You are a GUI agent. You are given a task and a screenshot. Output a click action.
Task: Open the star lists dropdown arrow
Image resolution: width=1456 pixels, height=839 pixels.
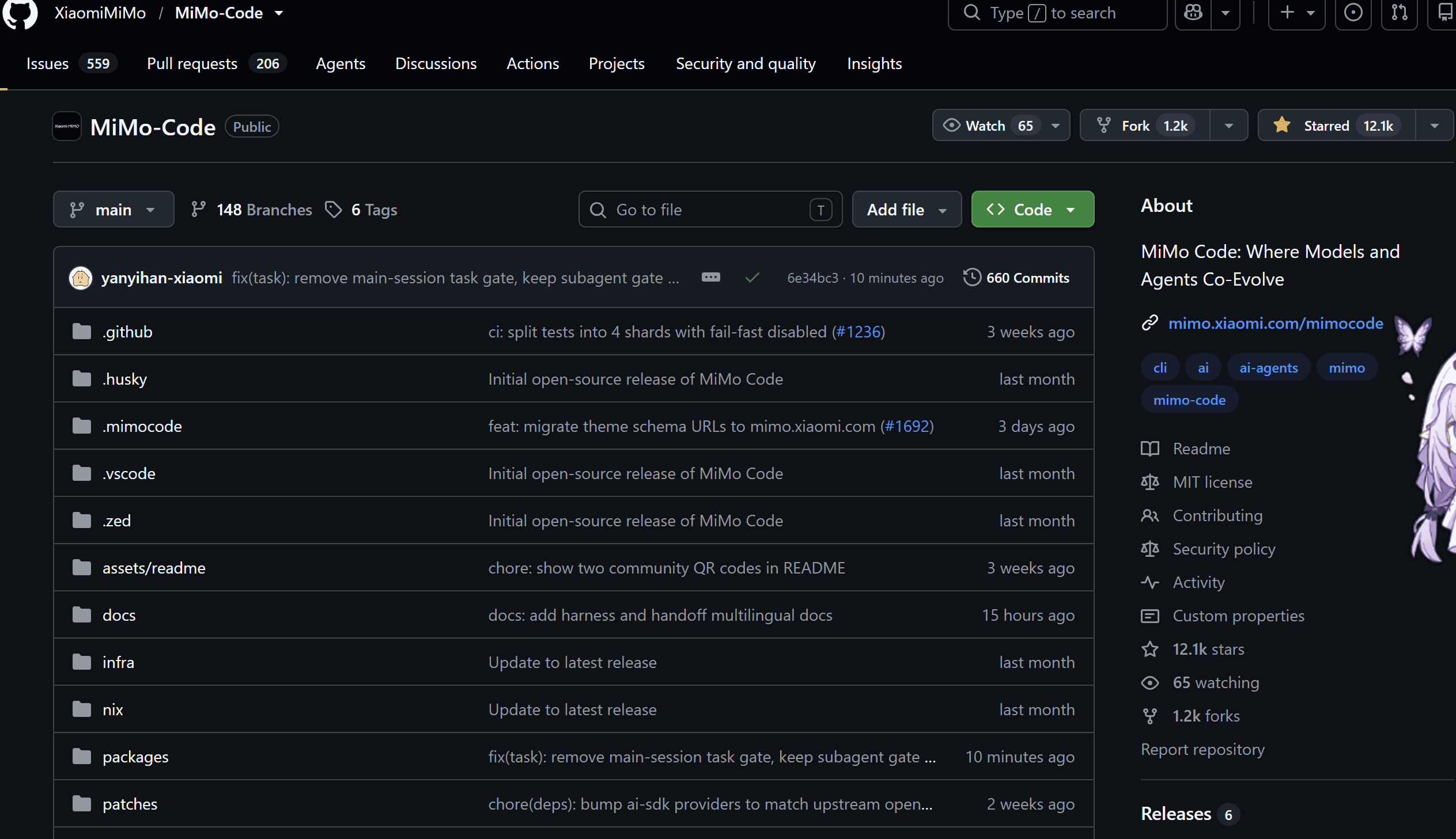[x=1434, y=125]
